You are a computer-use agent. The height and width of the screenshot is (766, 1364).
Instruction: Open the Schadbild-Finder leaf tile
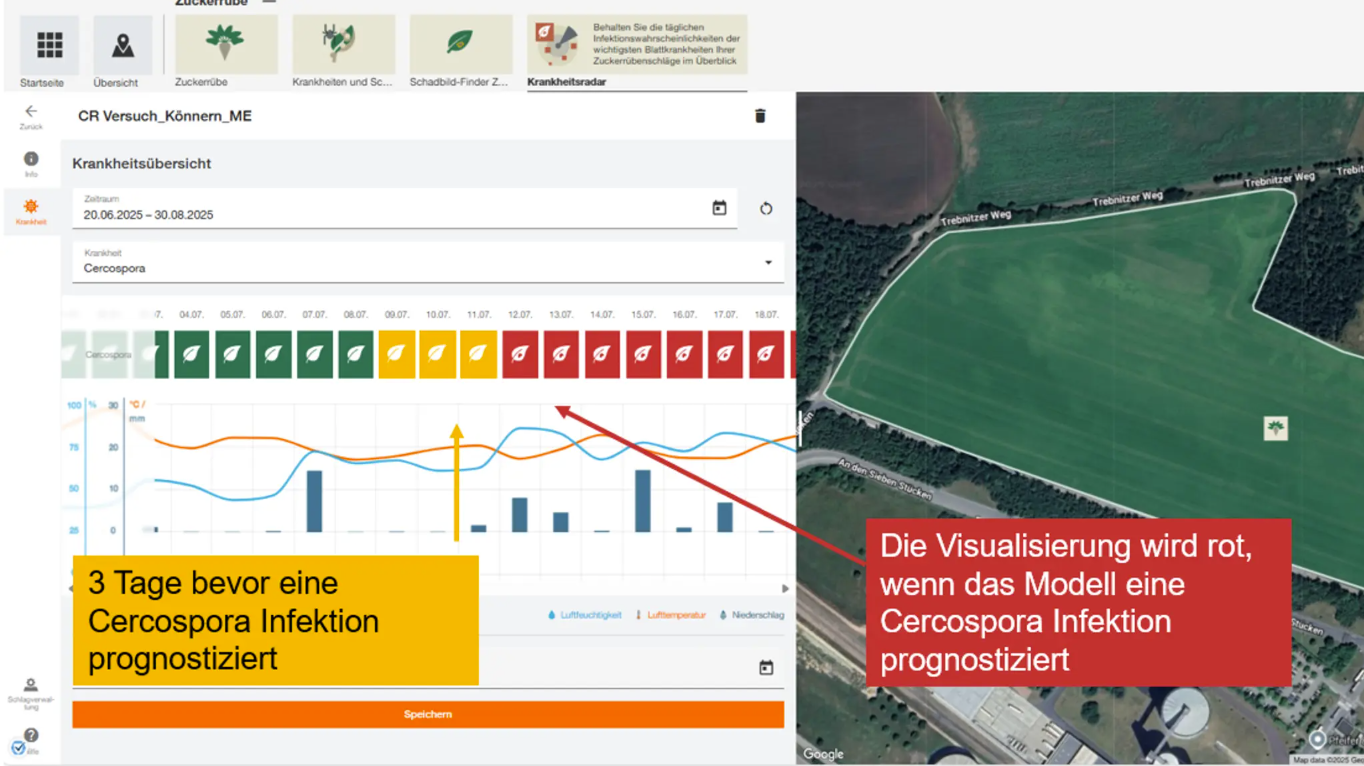[461, 45]
